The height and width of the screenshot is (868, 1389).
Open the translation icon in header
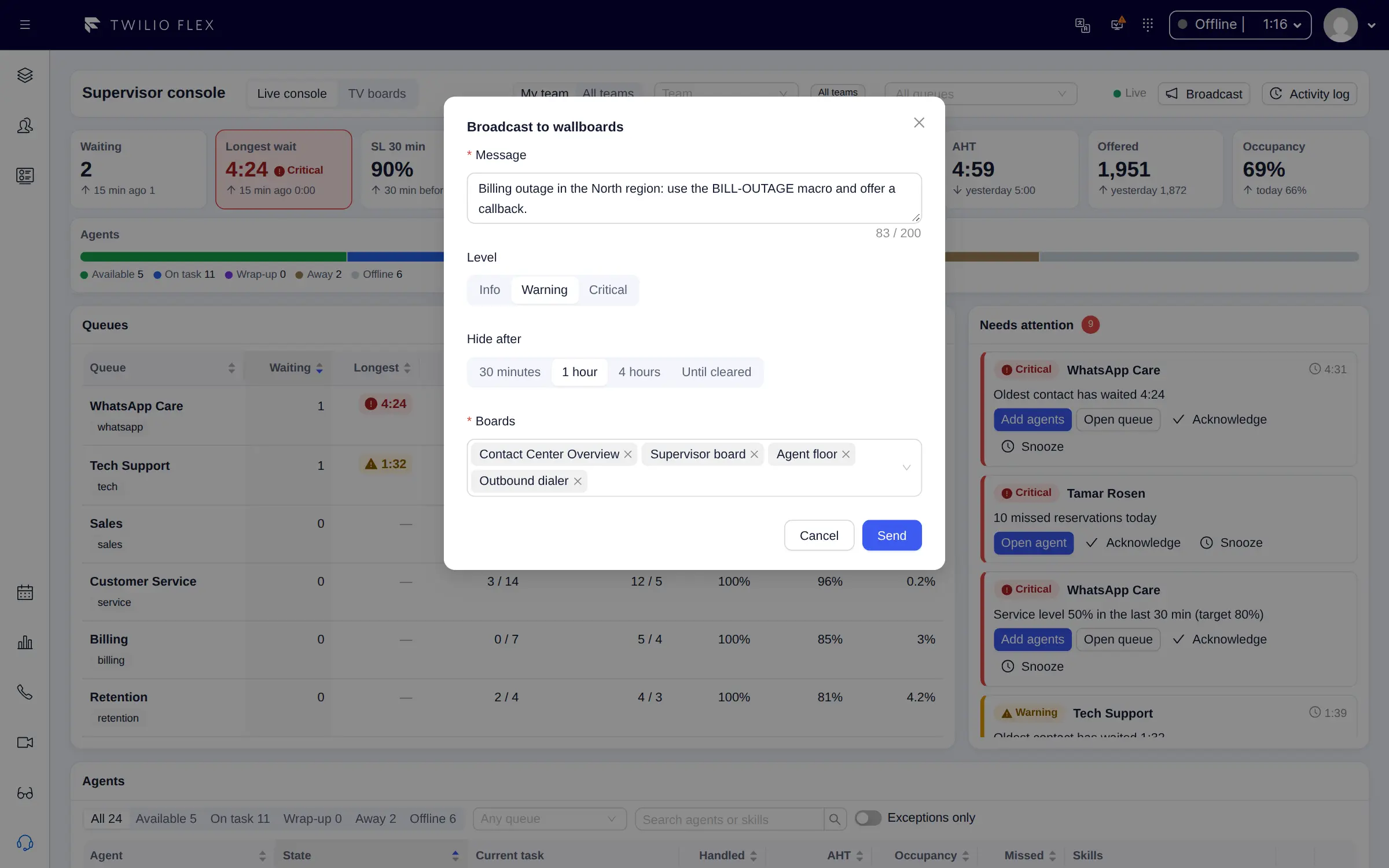[x=1082, y=25]
